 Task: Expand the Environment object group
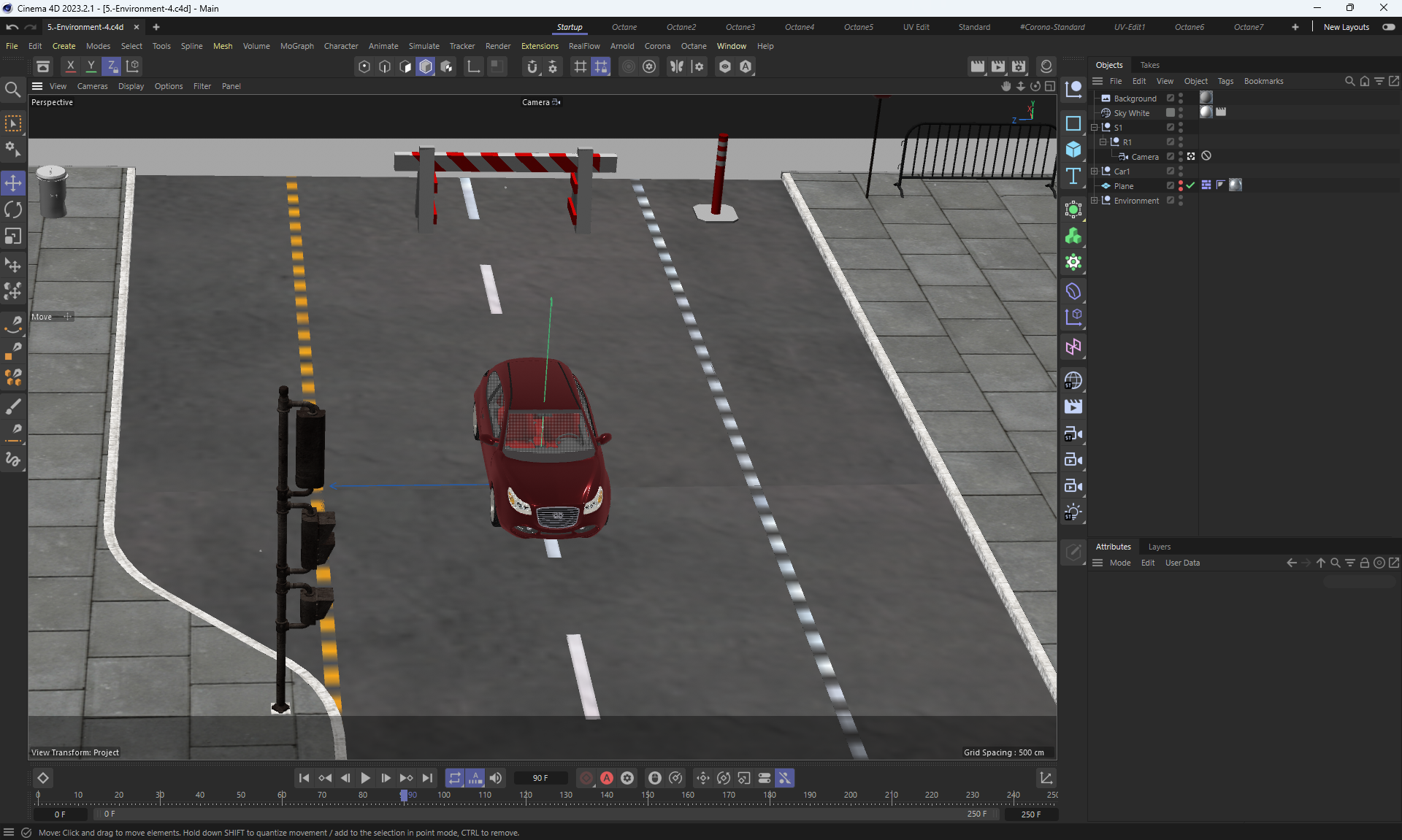coord(1095,200)
